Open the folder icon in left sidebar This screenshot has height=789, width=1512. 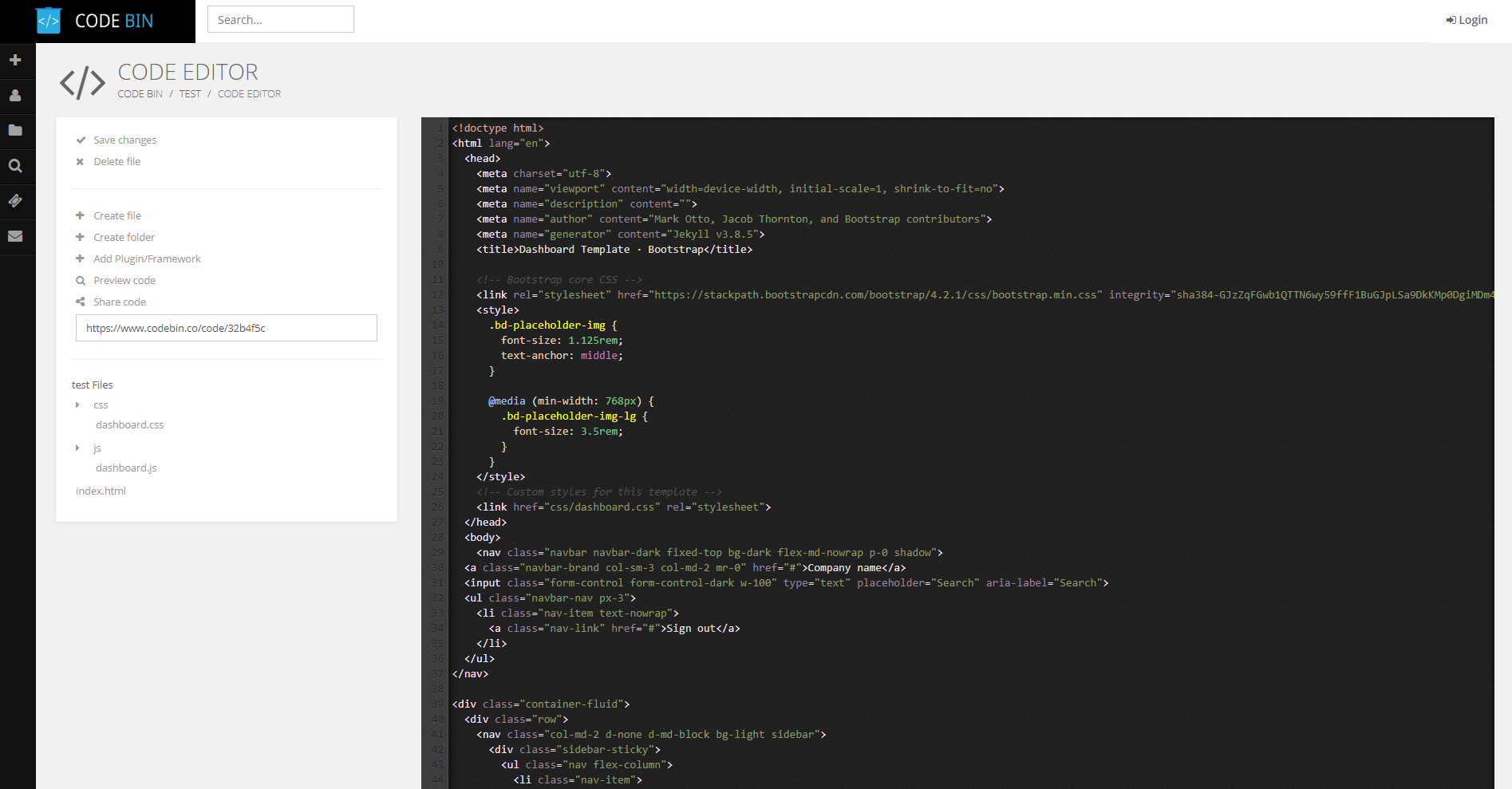click(x=15, y=130)
